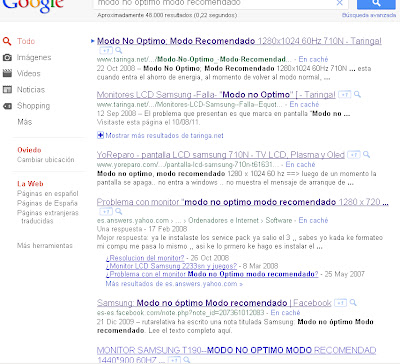This screenshot has height=364, width=400.
Task: Preview Problema con monitor result with magnifier
Action: [x=118, y=212]
